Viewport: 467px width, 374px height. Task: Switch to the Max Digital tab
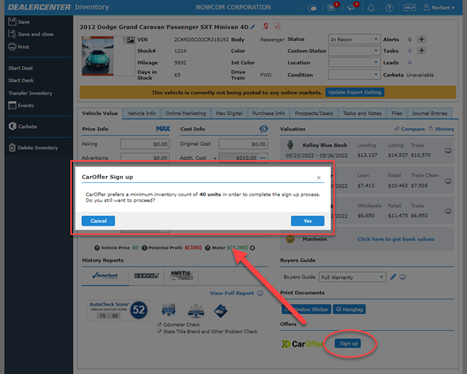pyautogui.click(x=229, y=113)
